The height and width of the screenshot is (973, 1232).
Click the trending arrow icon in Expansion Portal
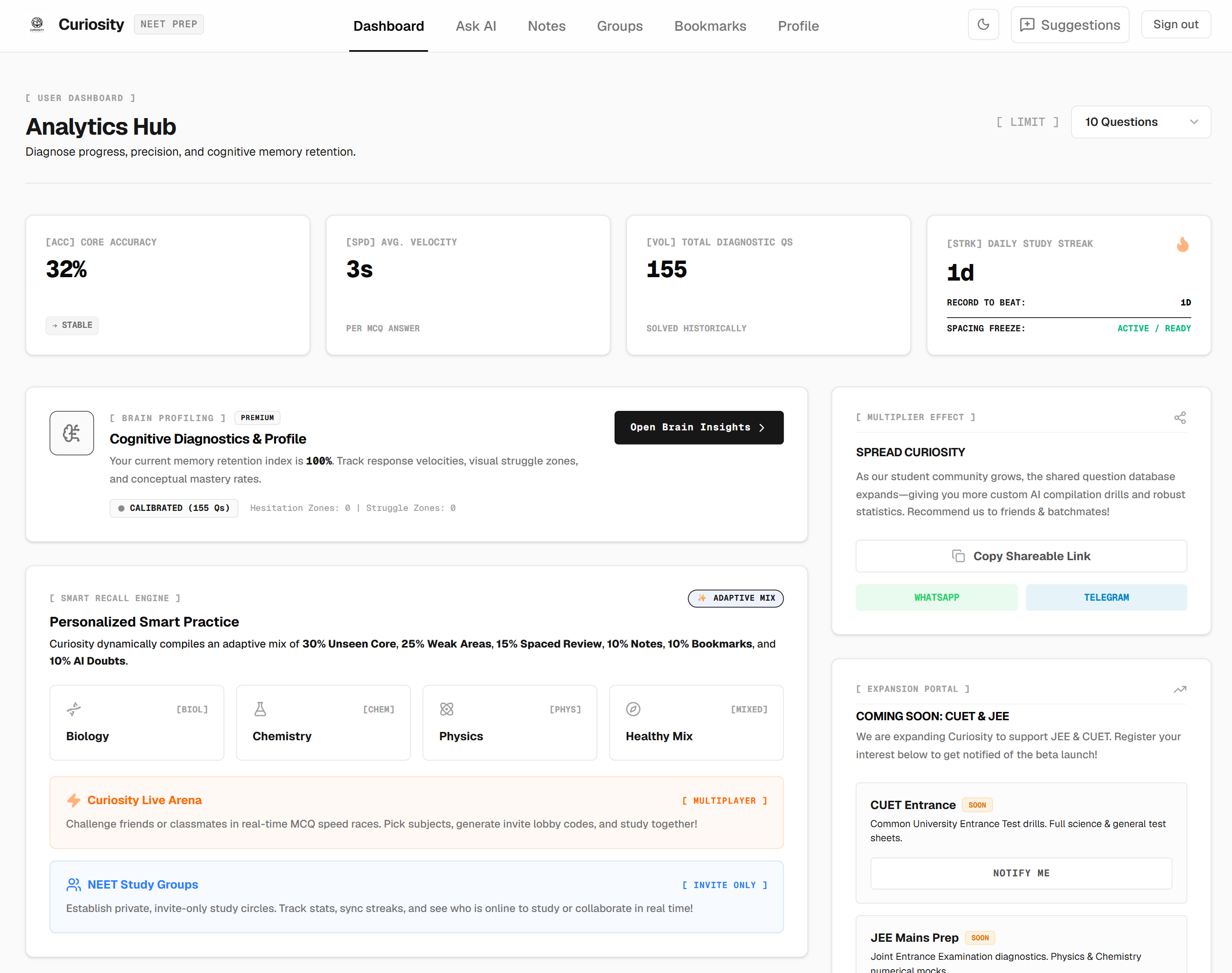[x=1180, y=689]
